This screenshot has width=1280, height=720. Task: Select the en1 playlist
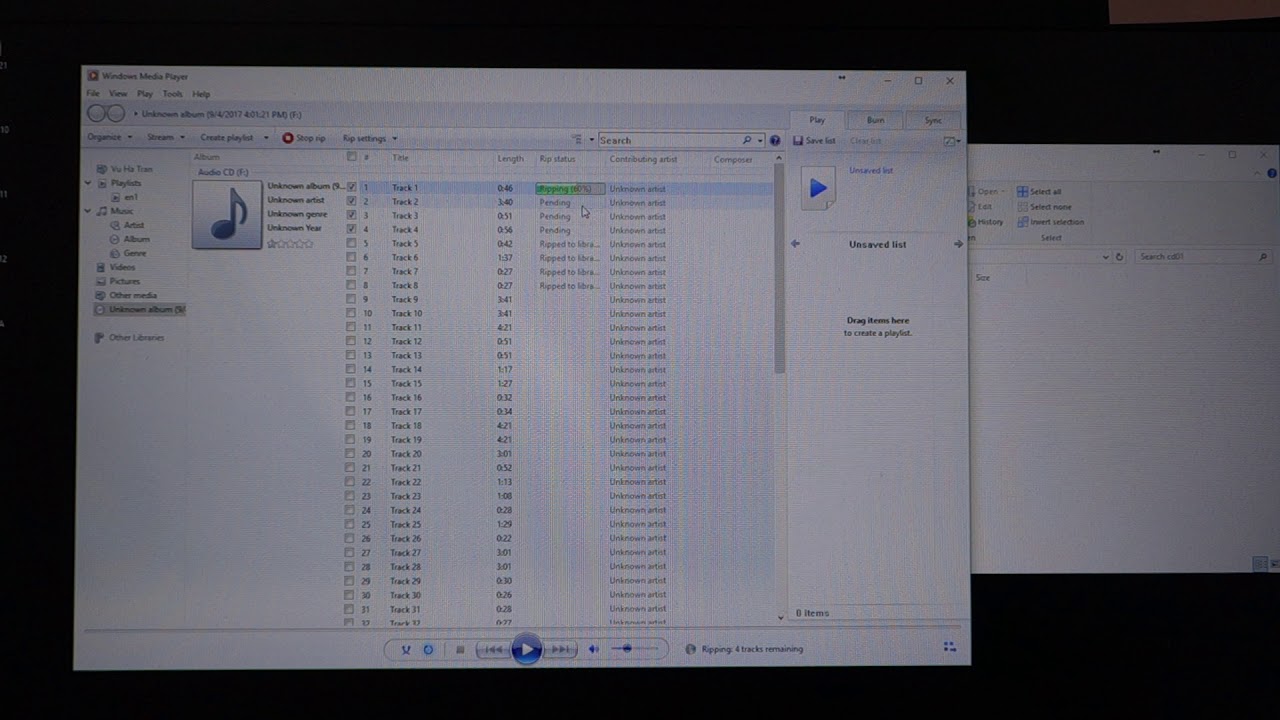point(131,198)
